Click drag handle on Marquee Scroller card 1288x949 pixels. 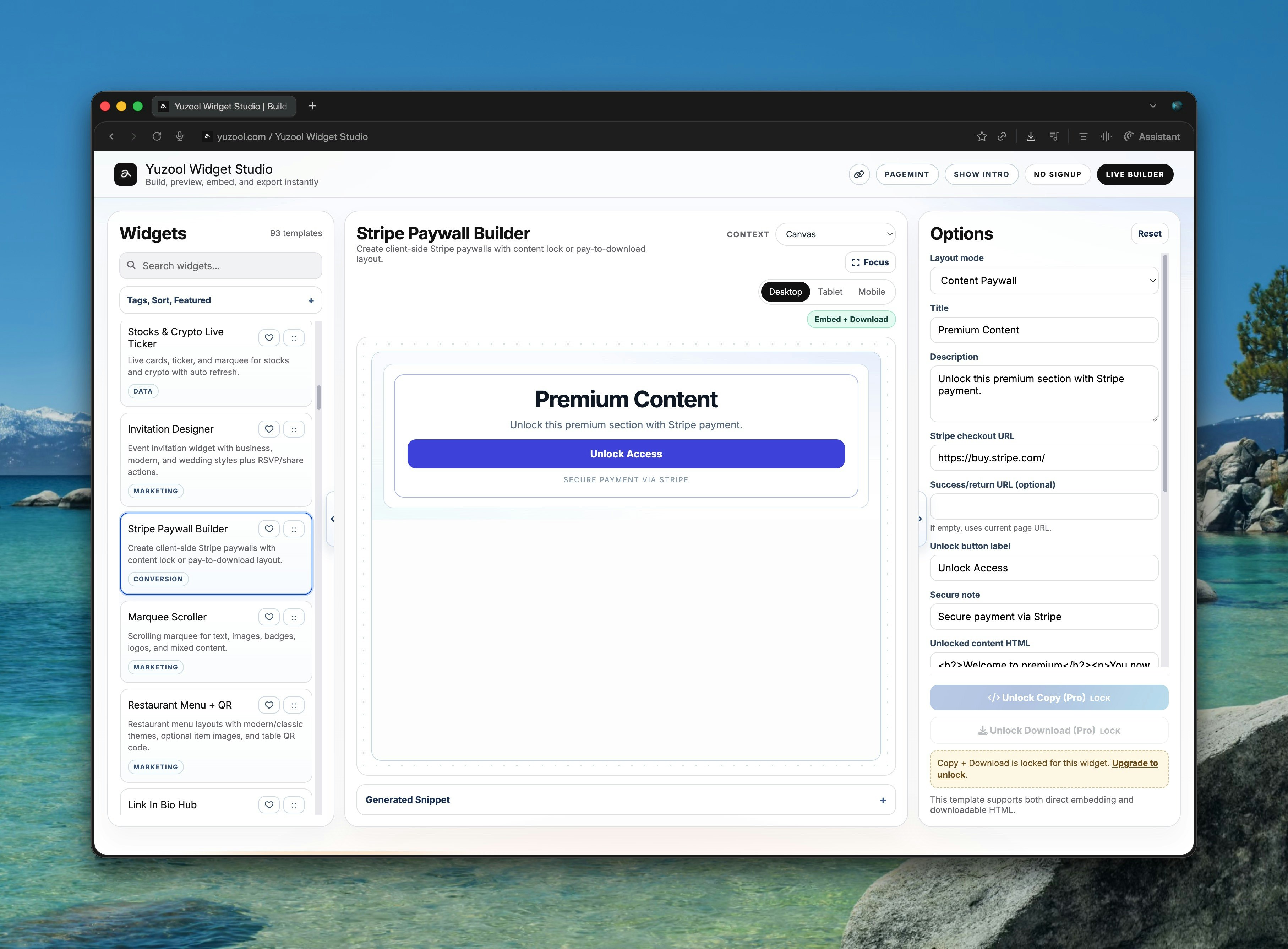click(294, 617)
